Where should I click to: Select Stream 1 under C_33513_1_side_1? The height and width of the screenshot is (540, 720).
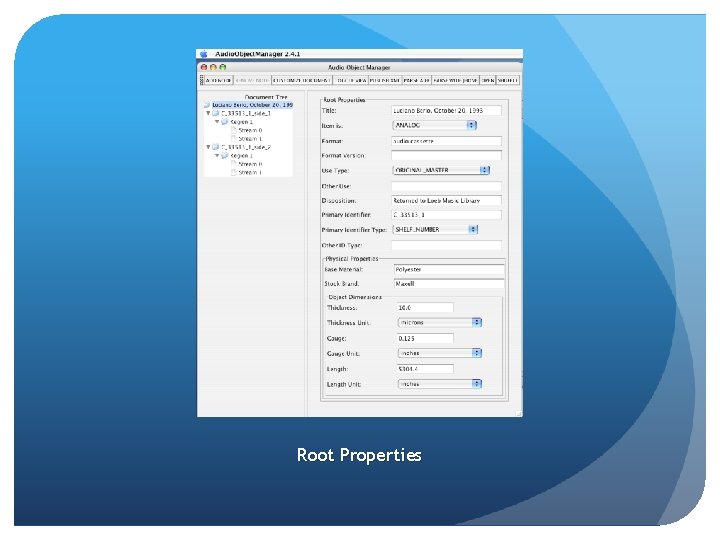[x=250, y=139]
